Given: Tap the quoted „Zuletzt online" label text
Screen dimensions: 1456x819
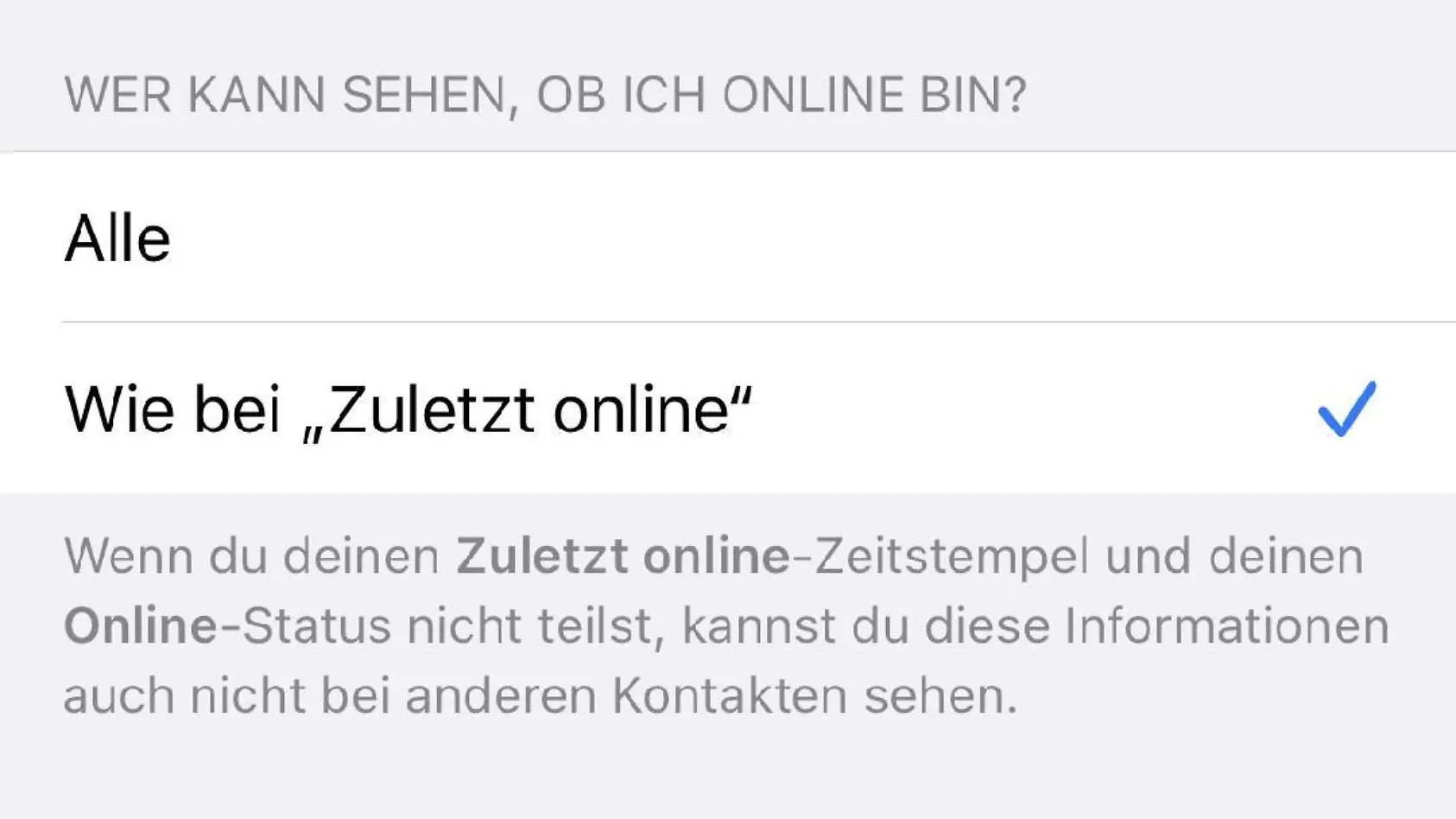Looking at the screenshot, I should point(528,410).
